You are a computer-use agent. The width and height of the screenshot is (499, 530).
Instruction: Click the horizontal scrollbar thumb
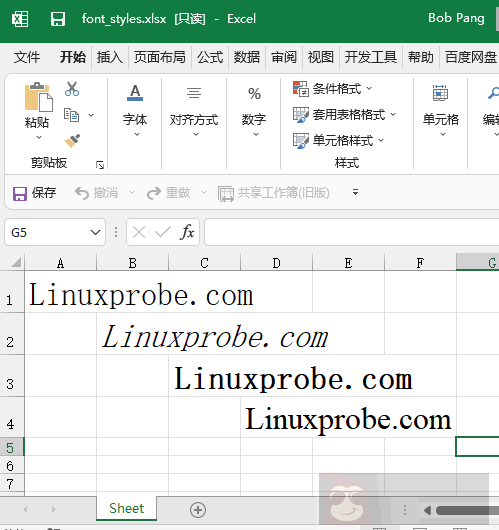468,510
